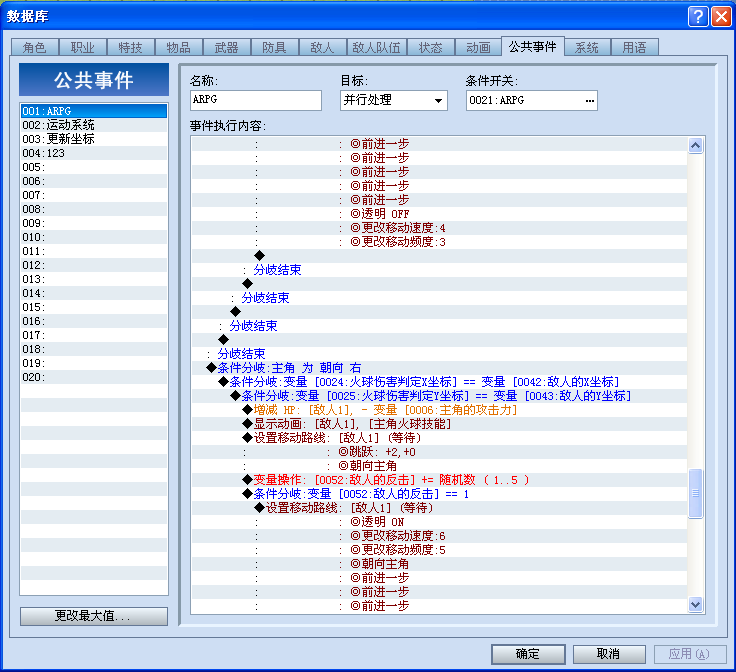Switch to the 防具 tab
This screenshot has height=672, width=736.
(x=274, y=47)
